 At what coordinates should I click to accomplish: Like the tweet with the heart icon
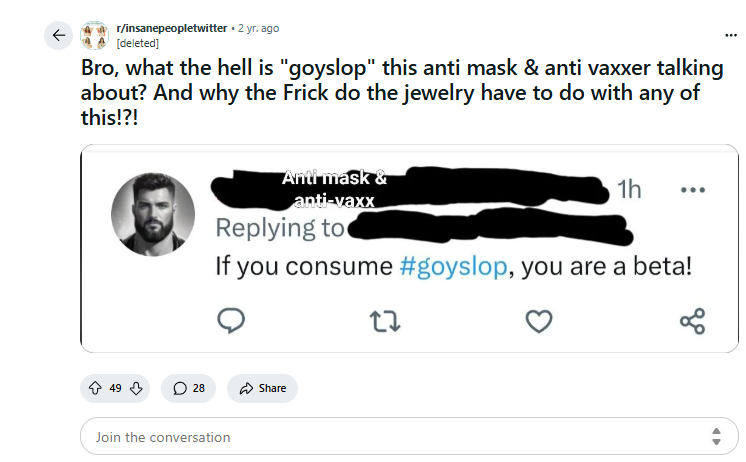[540, 320]
